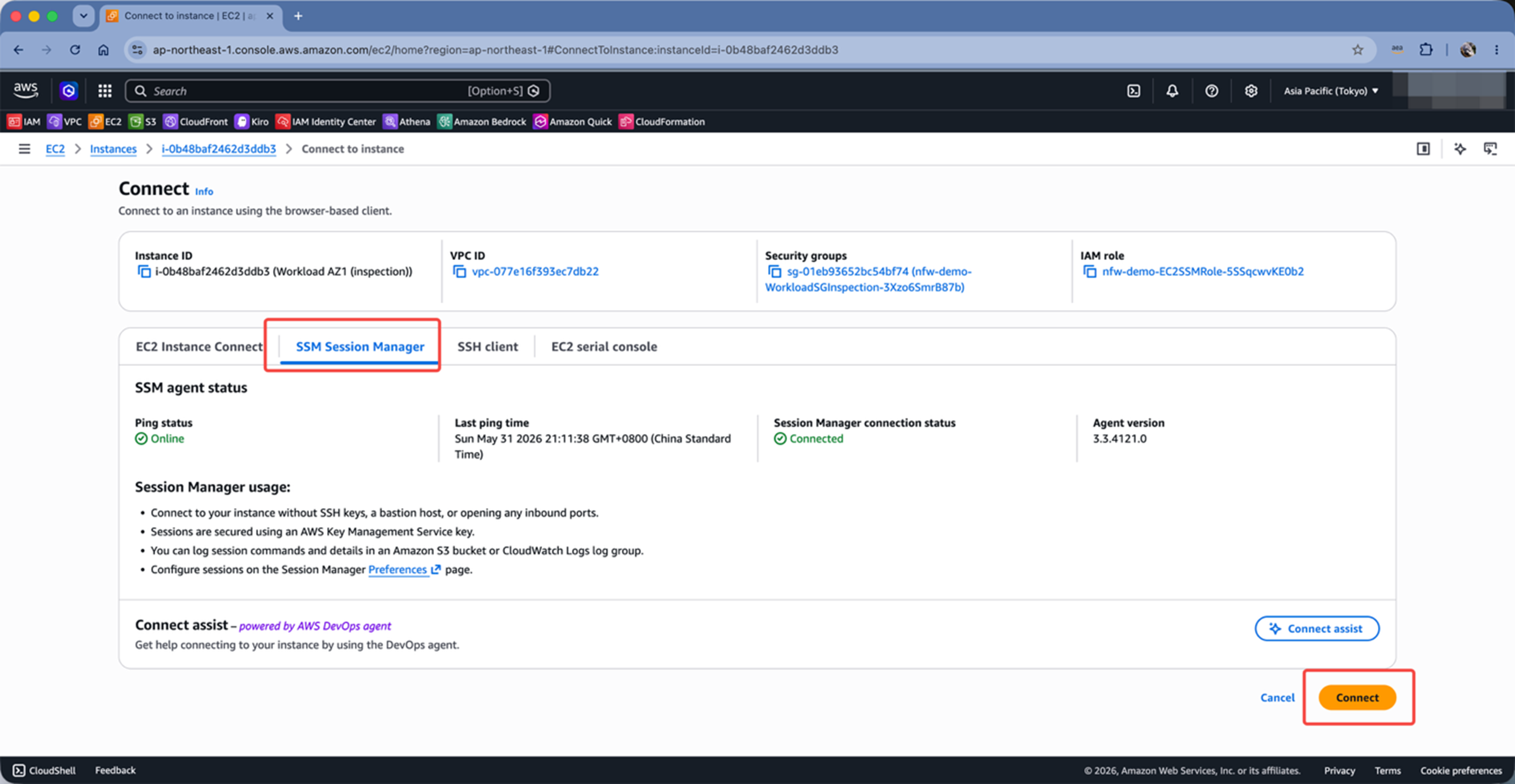This screenshot has height=784, width=1515.
Task: Click Cancel next to Connect
Action: tap(1277, 698)
